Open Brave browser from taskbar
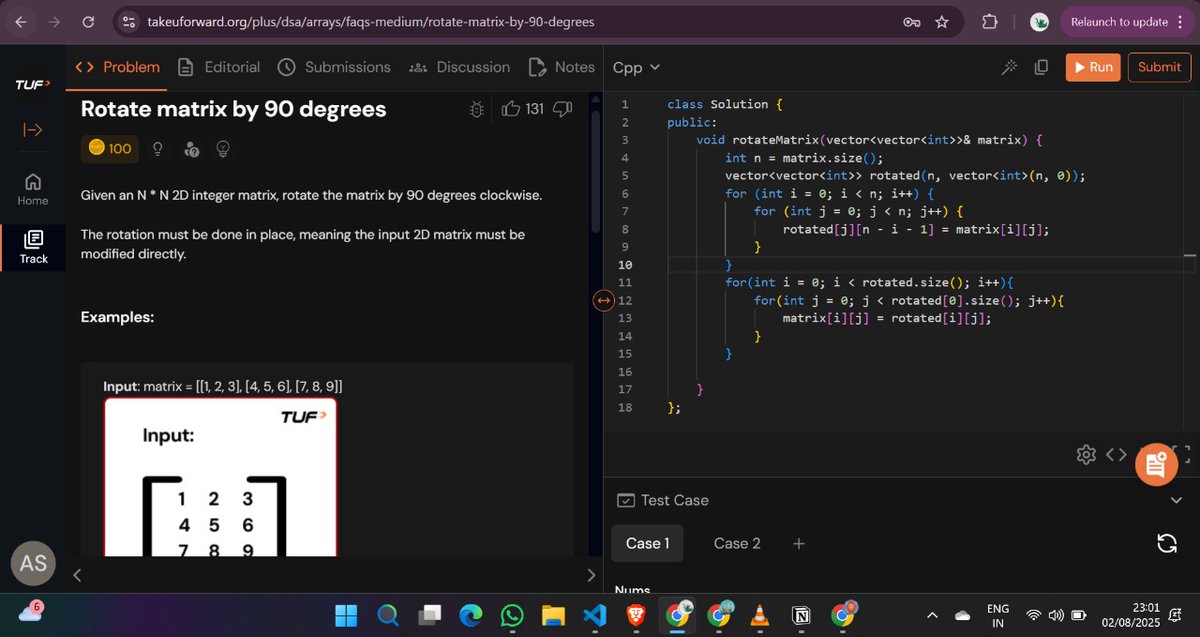The width and height of the screenshot is (1200, 637). (x=635, y=614)
